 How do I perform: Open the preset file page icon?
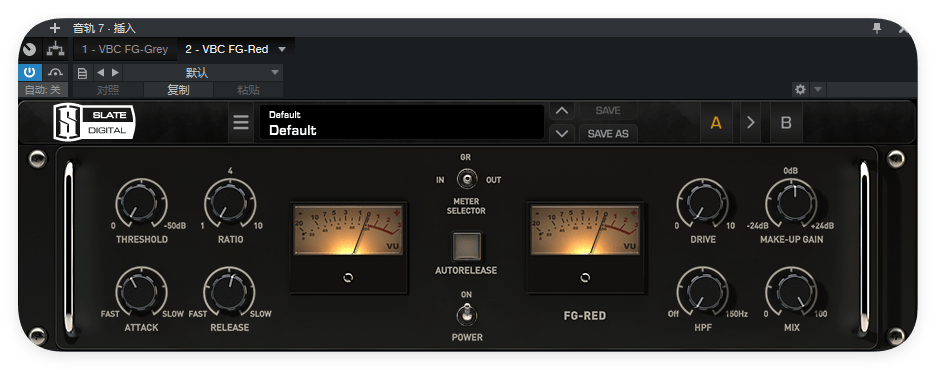pos(82,73)
